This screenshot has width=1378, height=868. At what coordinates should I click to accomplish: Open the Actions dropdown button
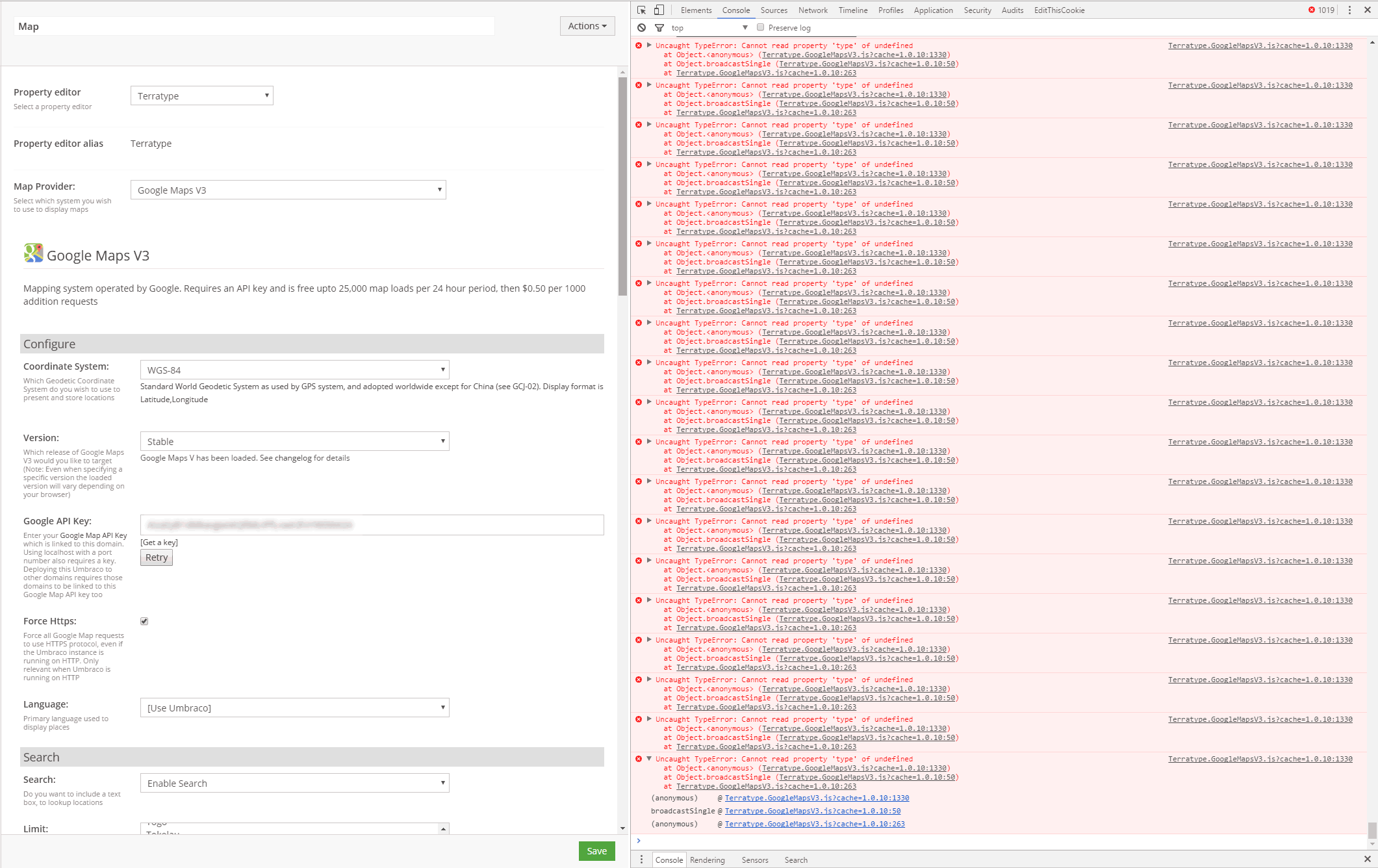click(587, 26)
